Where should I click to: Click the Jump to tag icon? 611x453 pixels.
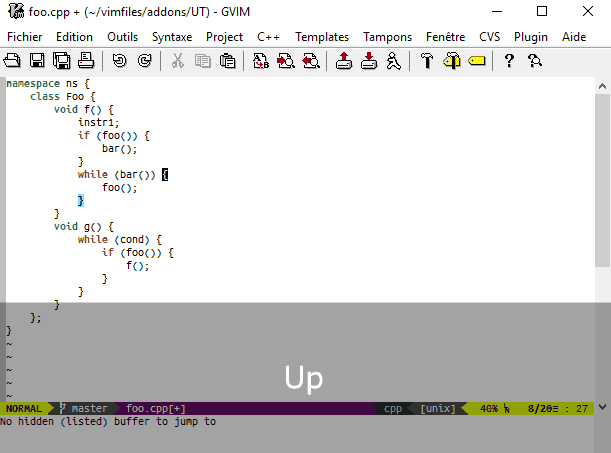coord(477,61)
